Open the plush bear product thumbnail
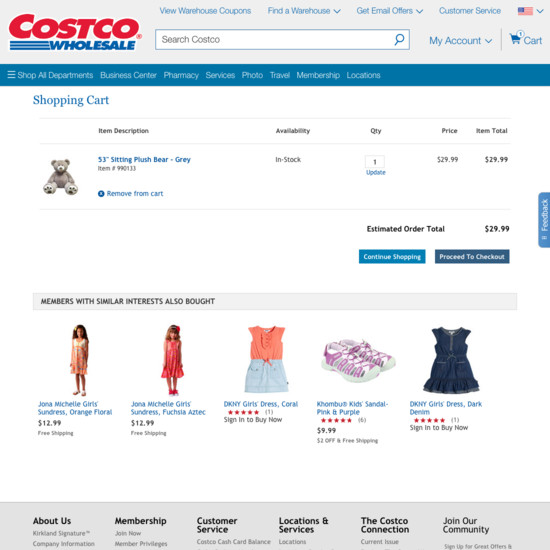The image size is (550, 550). [x=60, y=176]
